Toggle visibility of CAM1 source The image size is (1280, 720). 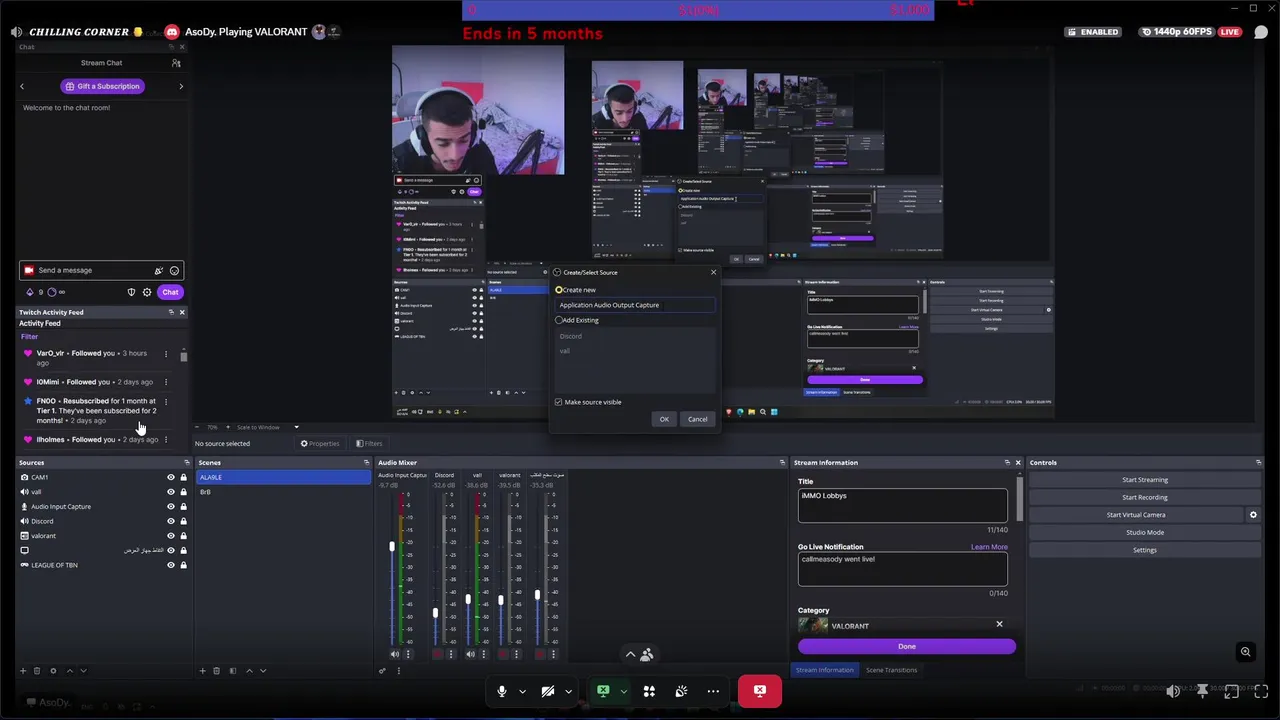click(171, 477)
